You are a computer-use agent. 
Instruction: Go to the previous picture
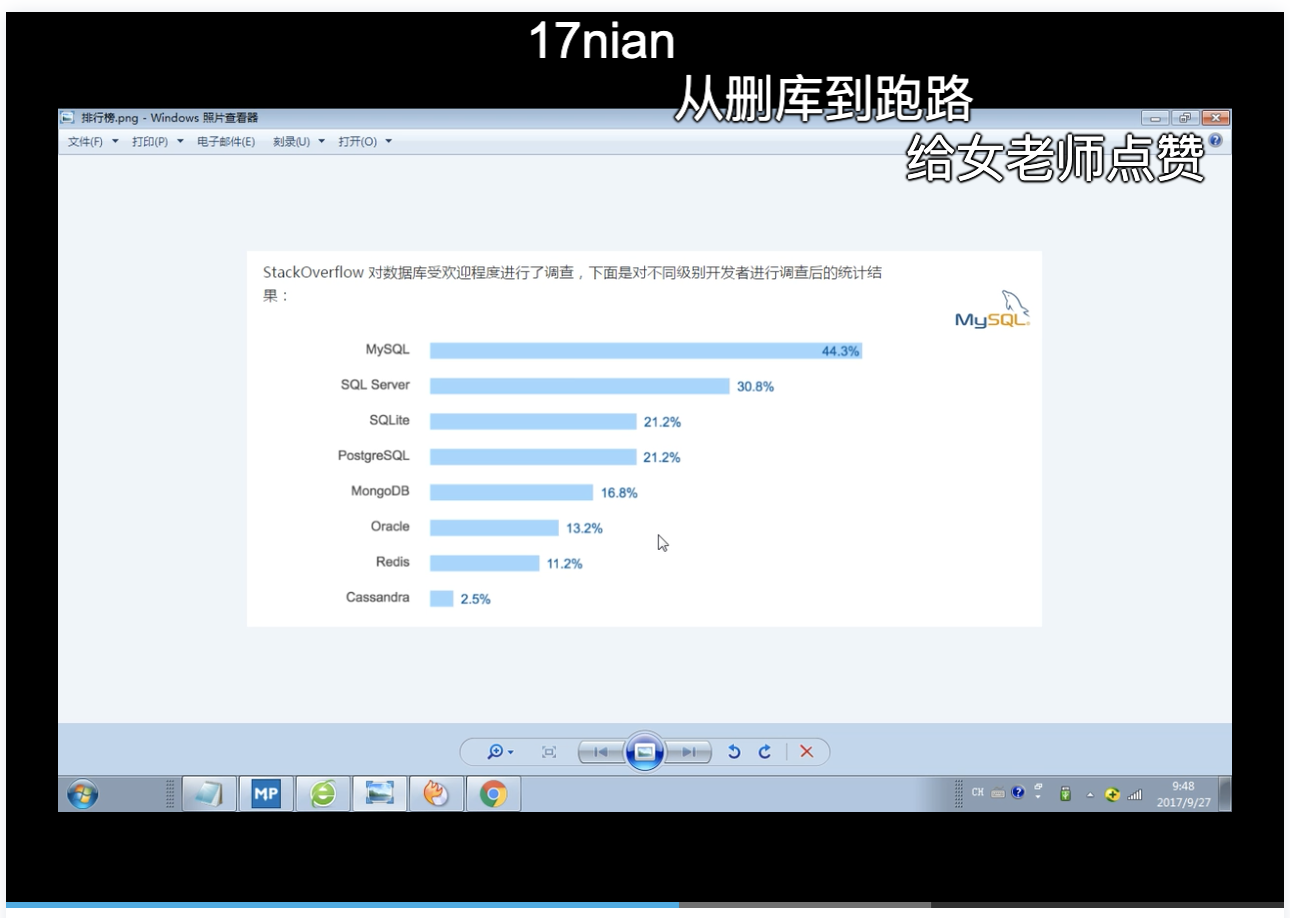point(601,752)
